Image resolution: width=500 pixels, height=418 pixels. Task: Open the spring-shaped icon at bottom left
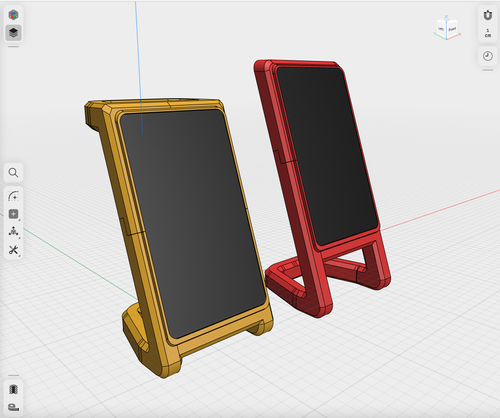13,389
